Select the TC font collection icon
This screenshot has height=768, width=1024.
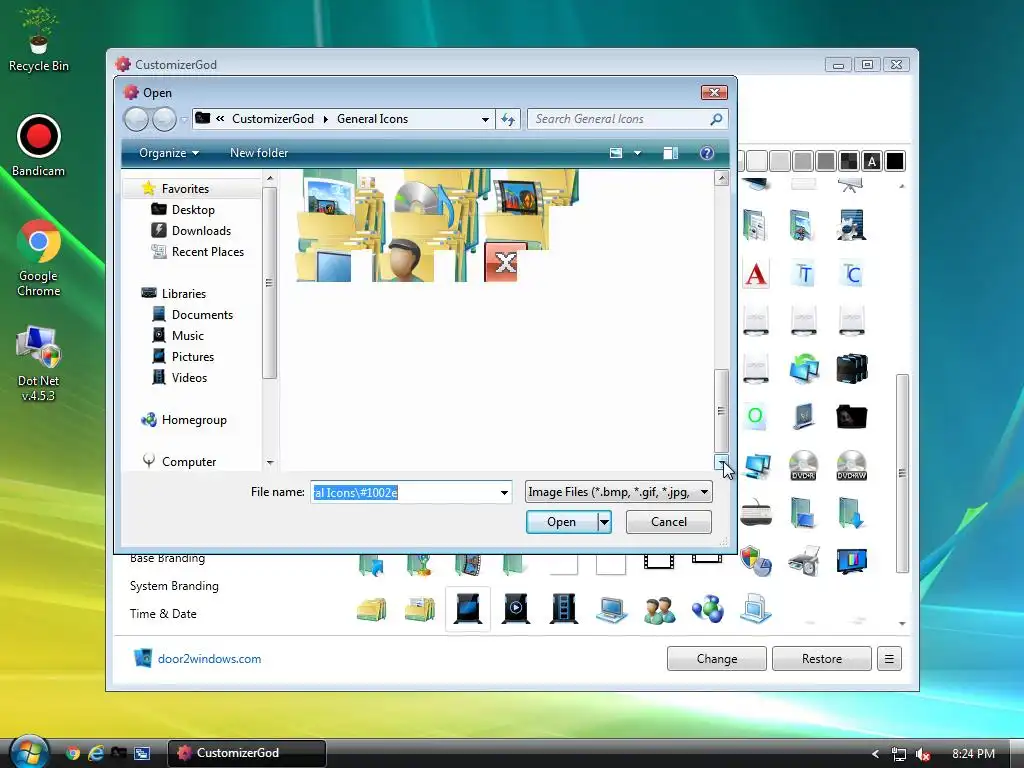point(851,274)
